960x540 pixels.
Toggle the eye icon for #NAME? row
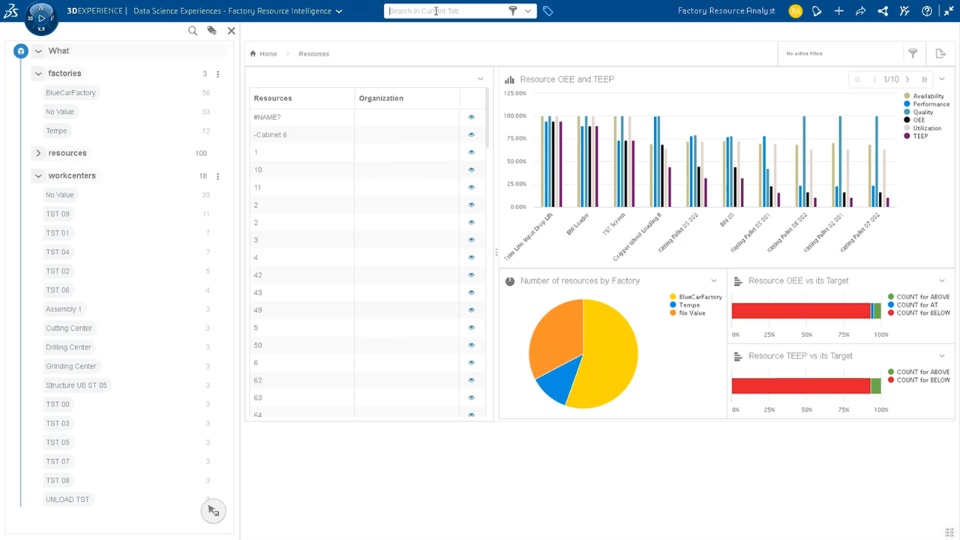click(471, 117)
